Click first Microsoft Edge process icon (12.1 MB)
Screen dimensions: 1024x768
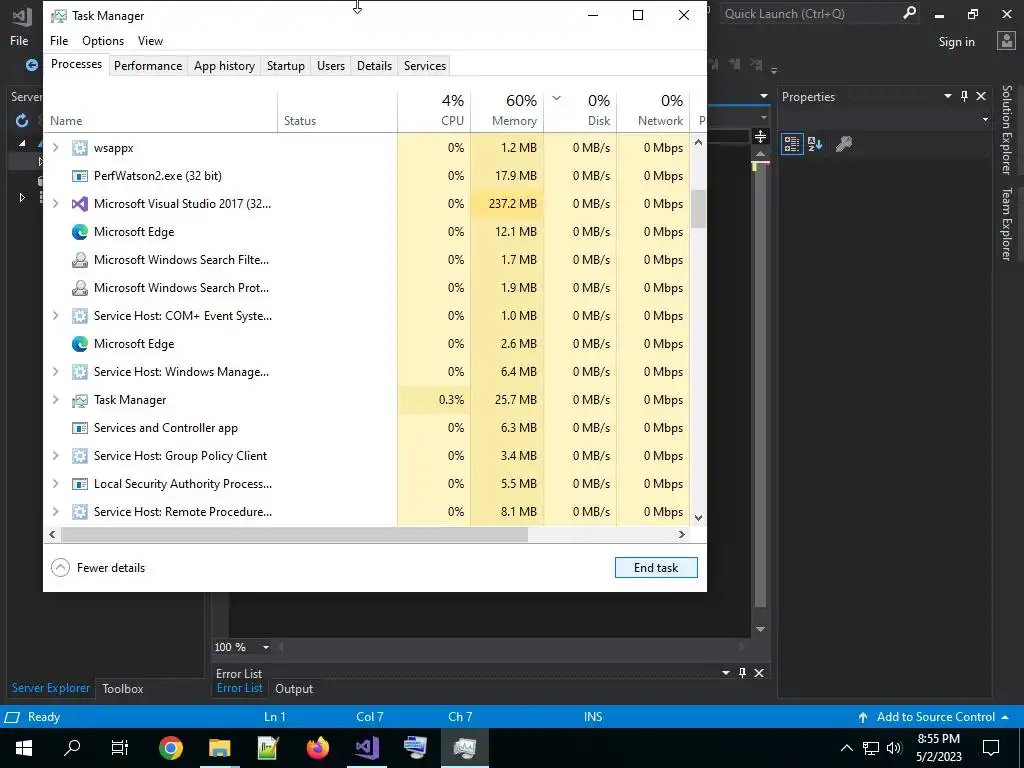(x=80, y=232)
